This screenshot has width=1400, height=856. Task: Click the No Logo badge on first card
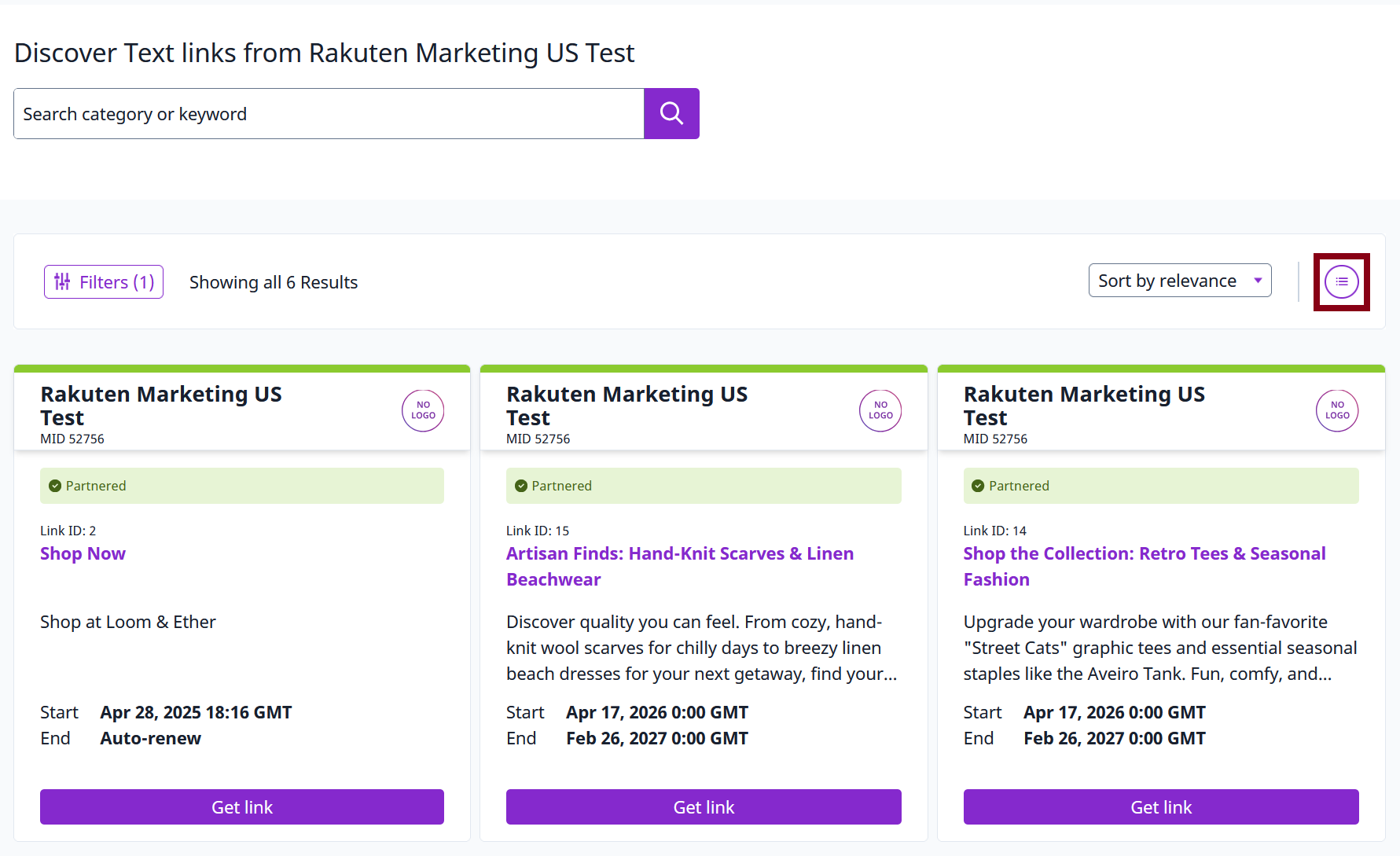click(423, 410)
